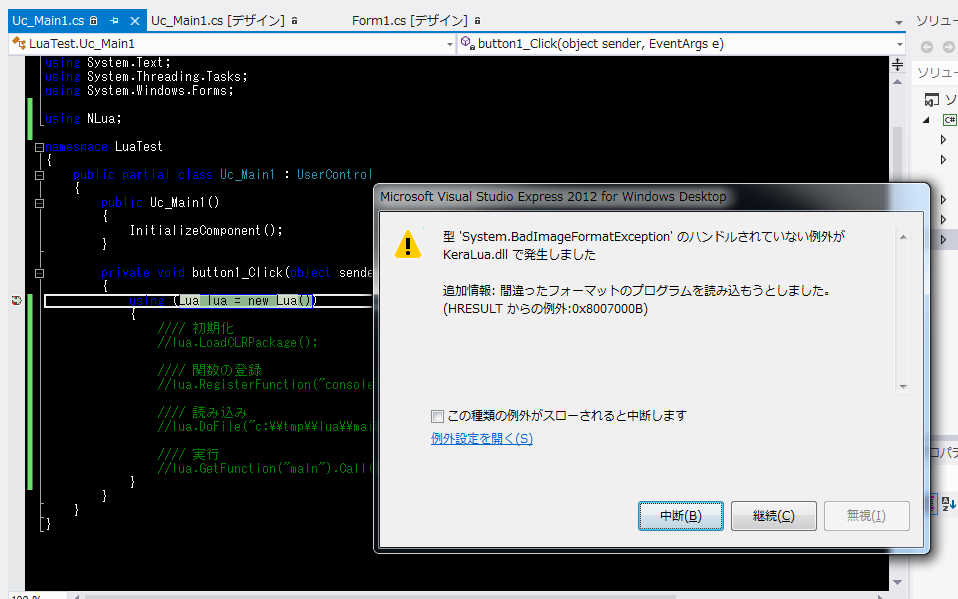Open the button1_Click member dropdown
This screenshot has height=599, width=958.
pos(899,44)
